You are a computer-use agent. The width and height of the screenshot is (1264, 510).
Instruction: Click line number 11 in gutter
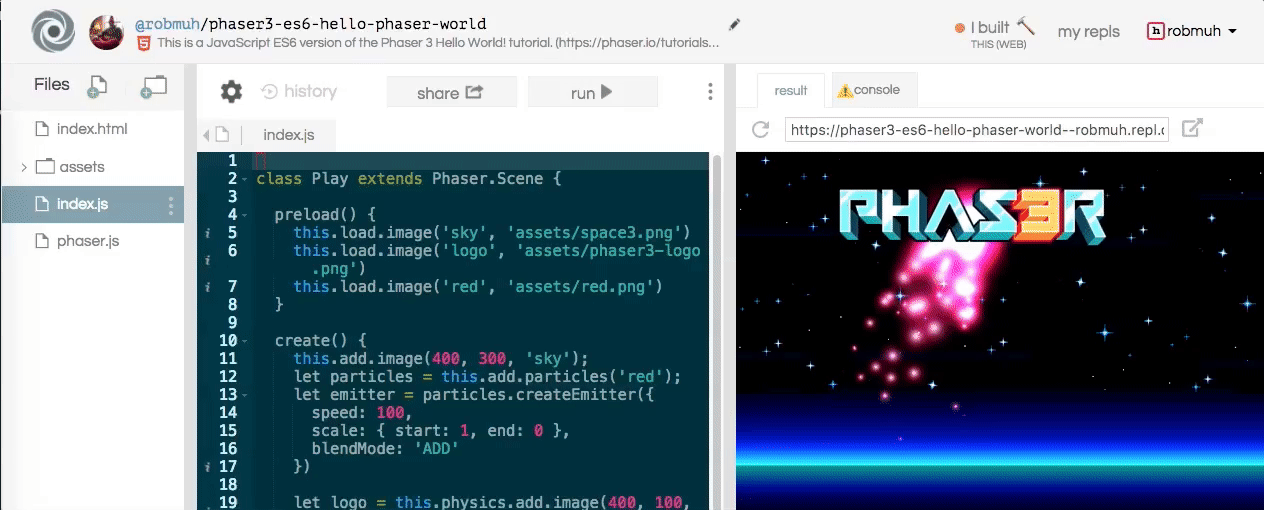[x=228, y=359]
